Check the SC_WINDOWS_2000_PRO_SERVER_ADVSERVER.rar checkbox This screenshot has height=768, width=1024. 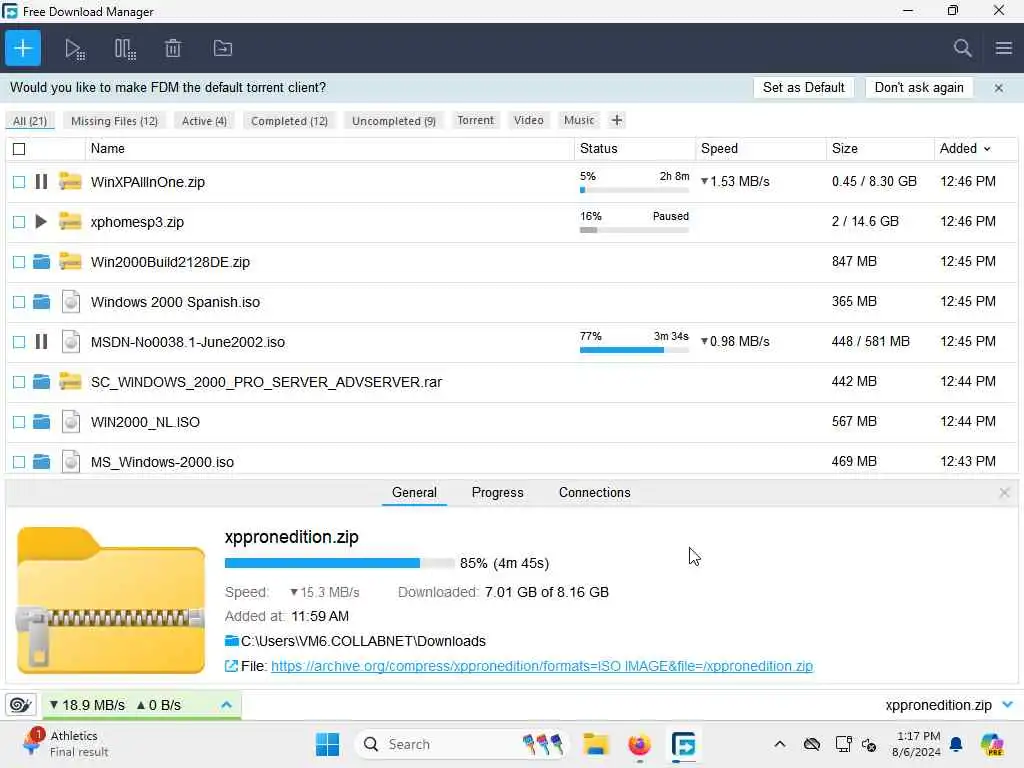pos(19,381)
